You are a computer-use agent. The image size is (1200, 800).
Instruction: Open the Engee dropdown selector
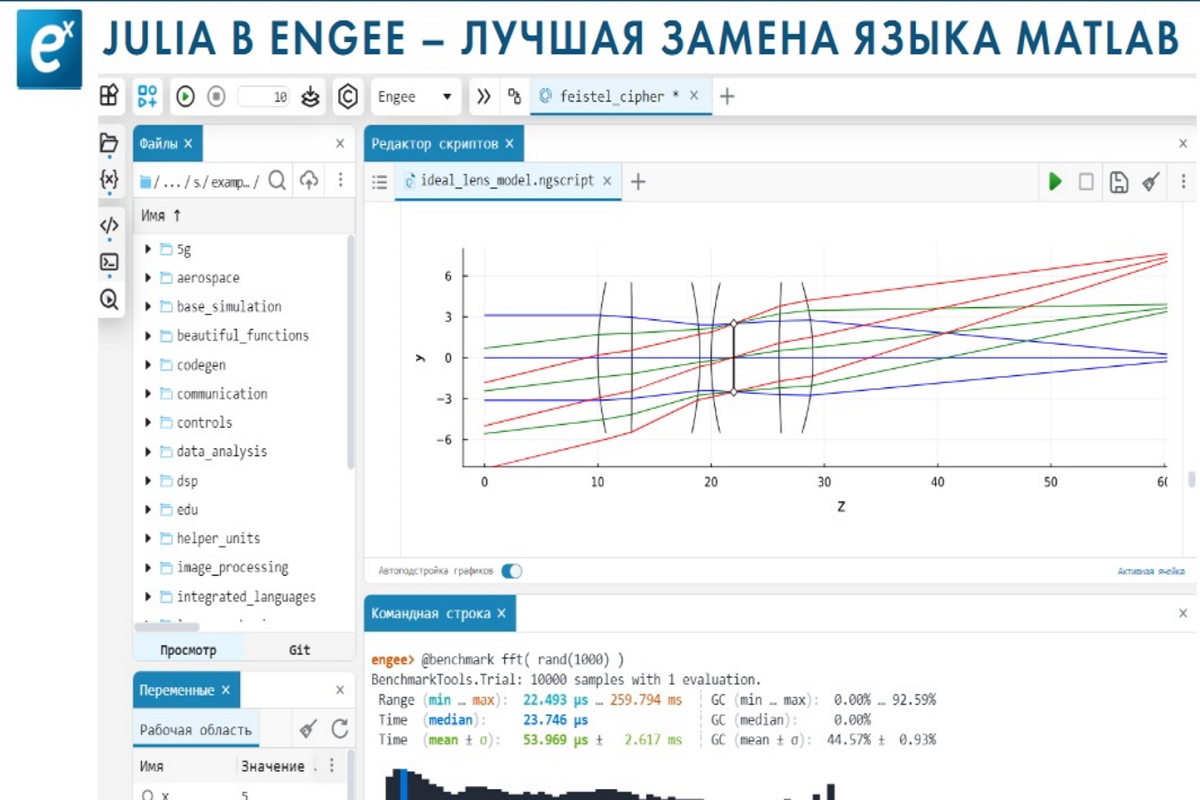[x=416, y=97]
